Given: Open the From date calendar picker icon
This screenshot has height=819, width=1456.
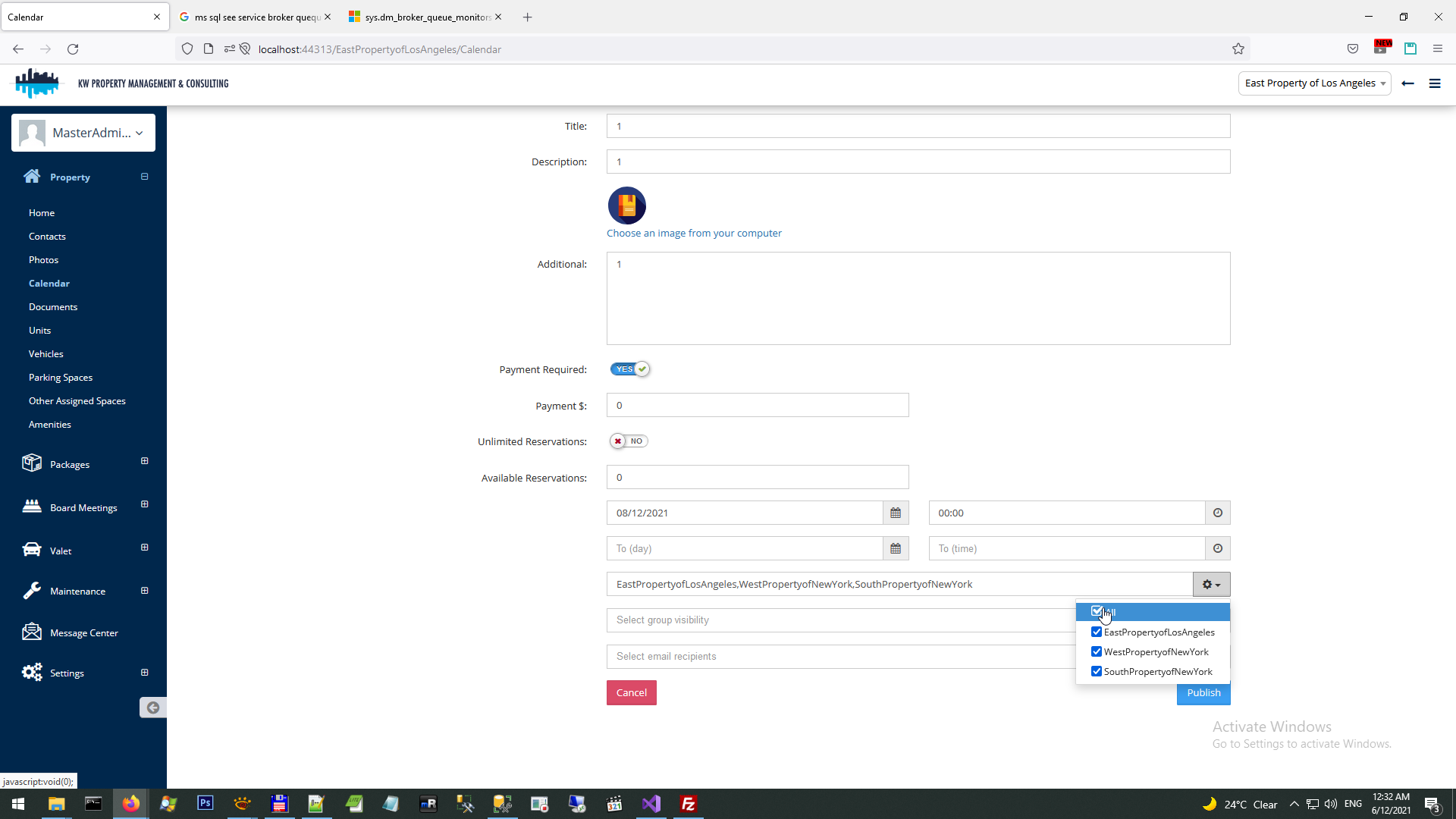Looking at the screenshot, I should (x=896, y=513).
